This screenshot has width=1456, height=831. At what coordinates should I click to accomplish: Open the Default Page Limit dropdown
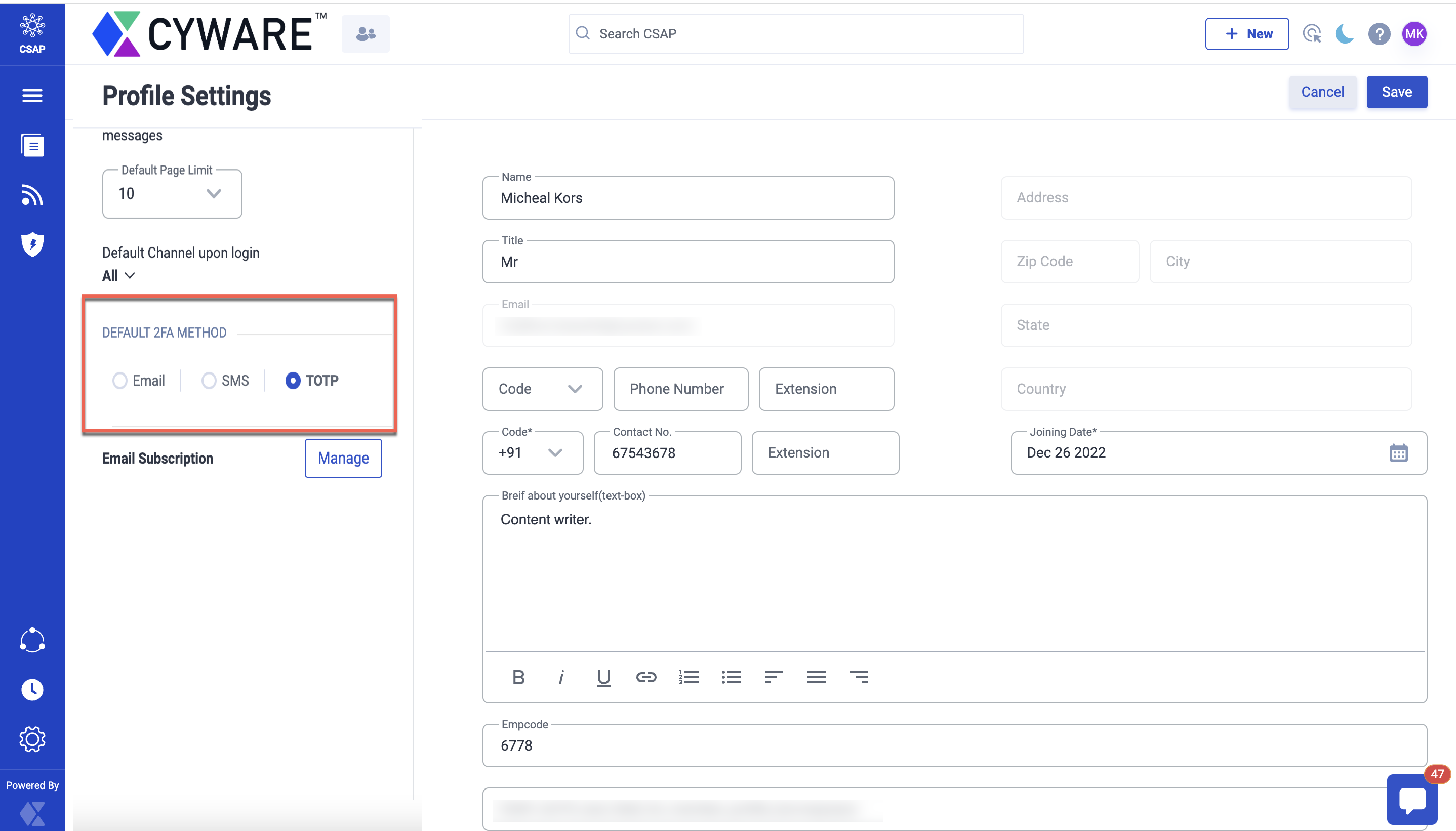tap(172, 193)
